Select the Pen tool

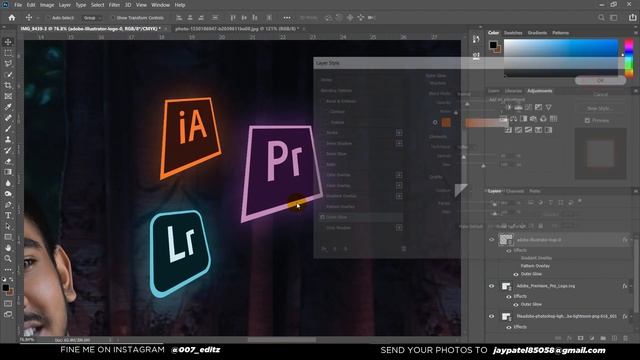8,204
